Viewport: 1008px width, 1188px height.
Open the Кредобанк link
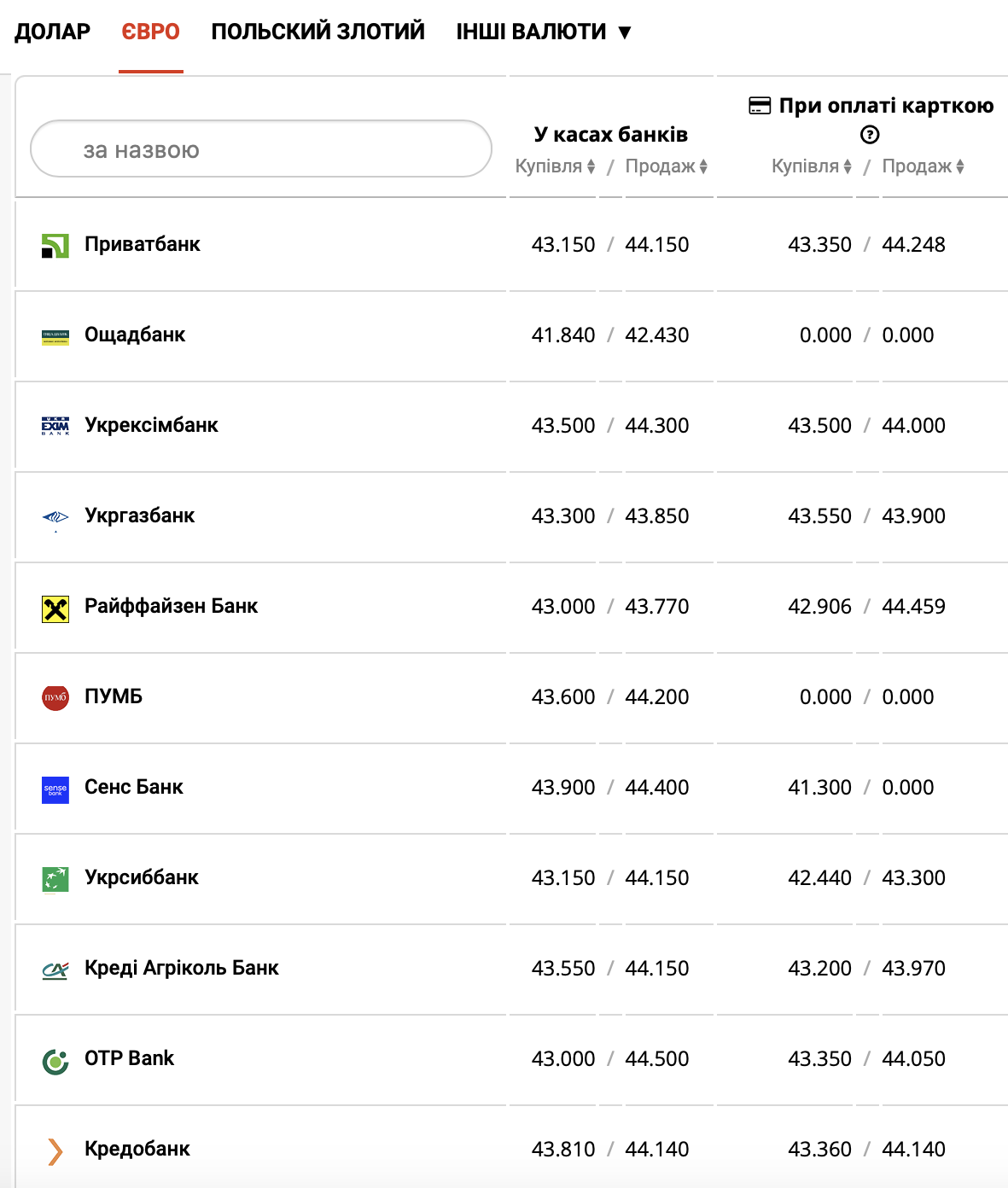(137, 1149)
